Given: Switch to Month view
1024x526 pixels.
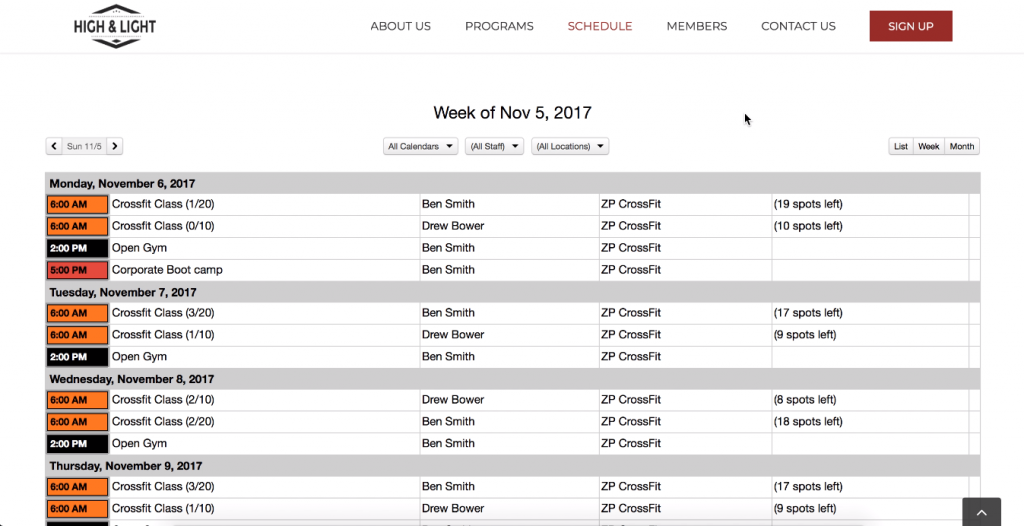Looking at the screenshot, I should [x=962, y=146].
